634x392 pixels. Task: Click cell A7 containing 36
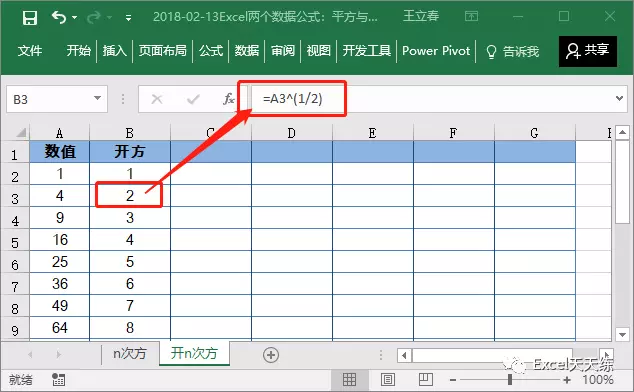[59, 284]
